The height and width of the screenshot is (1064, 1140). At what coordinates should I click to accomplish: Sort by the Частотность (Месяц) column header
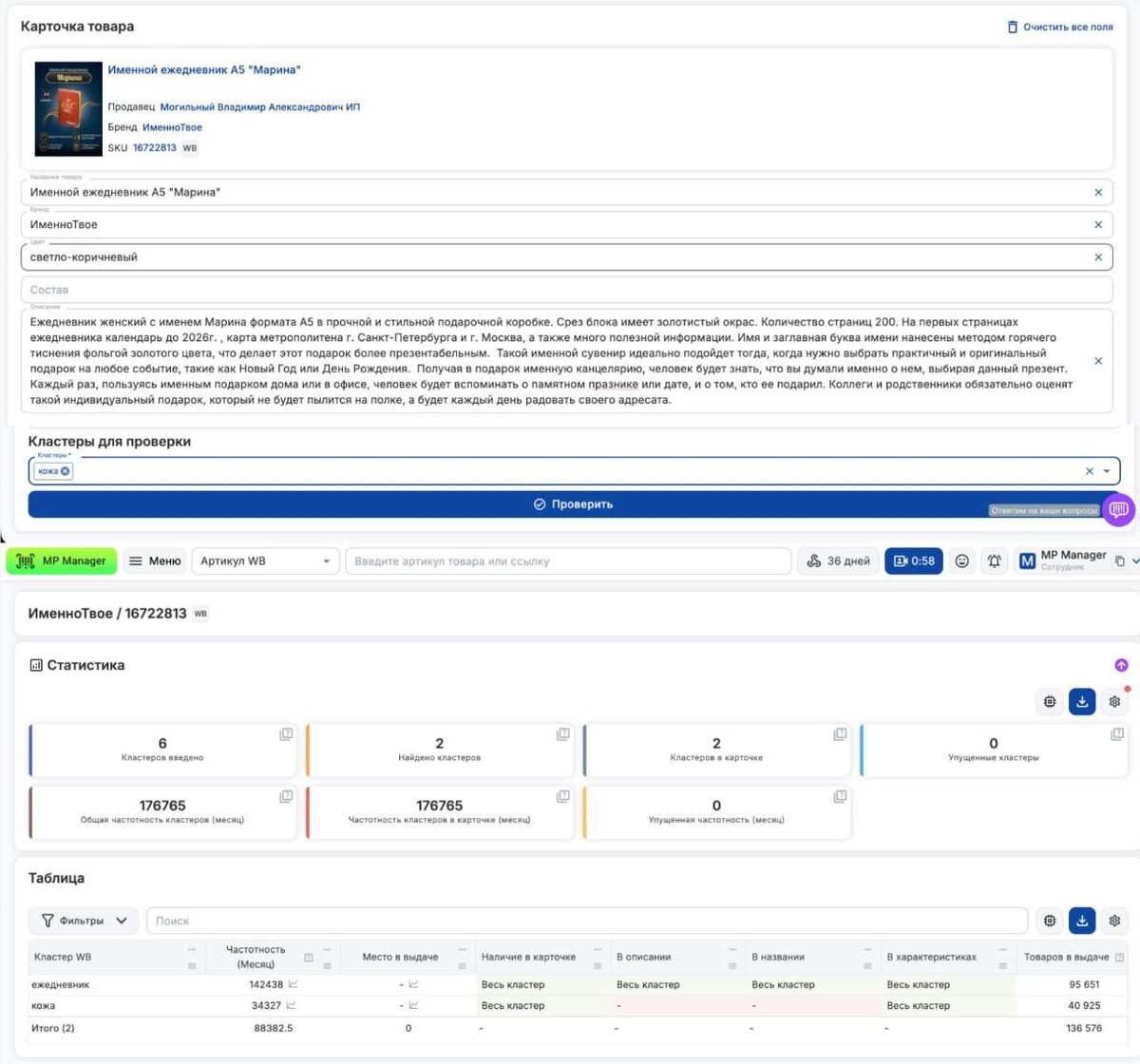coord(256,957)
